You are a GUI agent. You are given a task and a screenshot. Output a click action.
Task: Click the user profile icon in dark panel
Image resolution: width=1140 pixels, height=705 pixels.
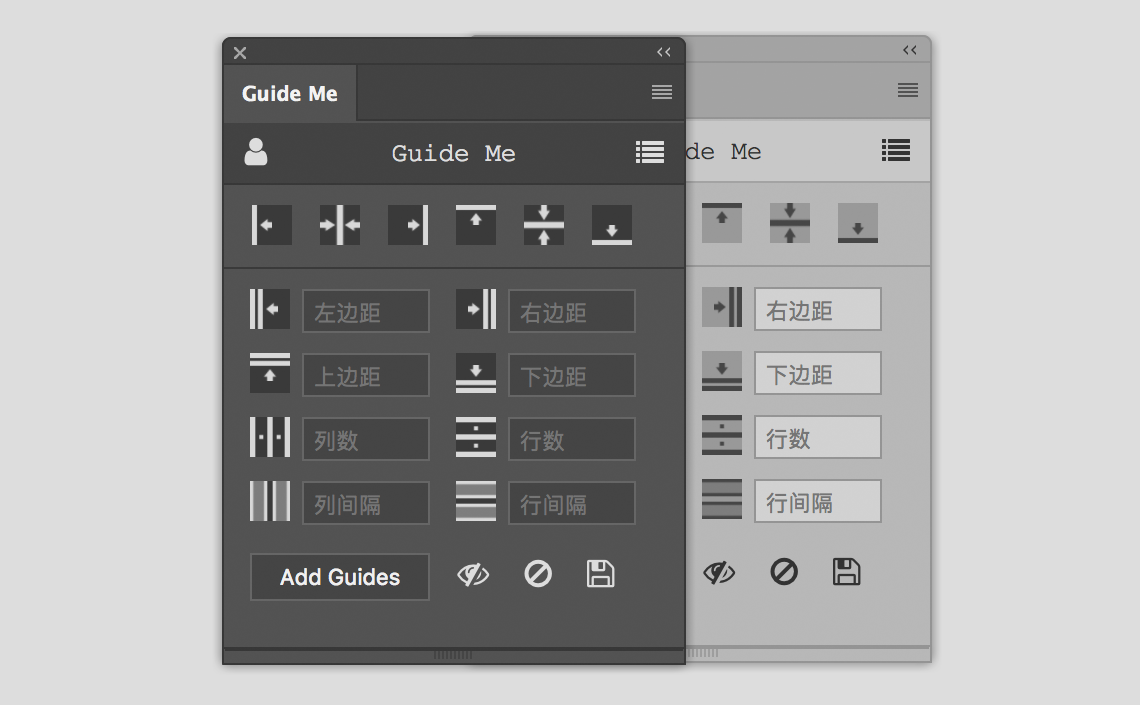coord(256,152)
